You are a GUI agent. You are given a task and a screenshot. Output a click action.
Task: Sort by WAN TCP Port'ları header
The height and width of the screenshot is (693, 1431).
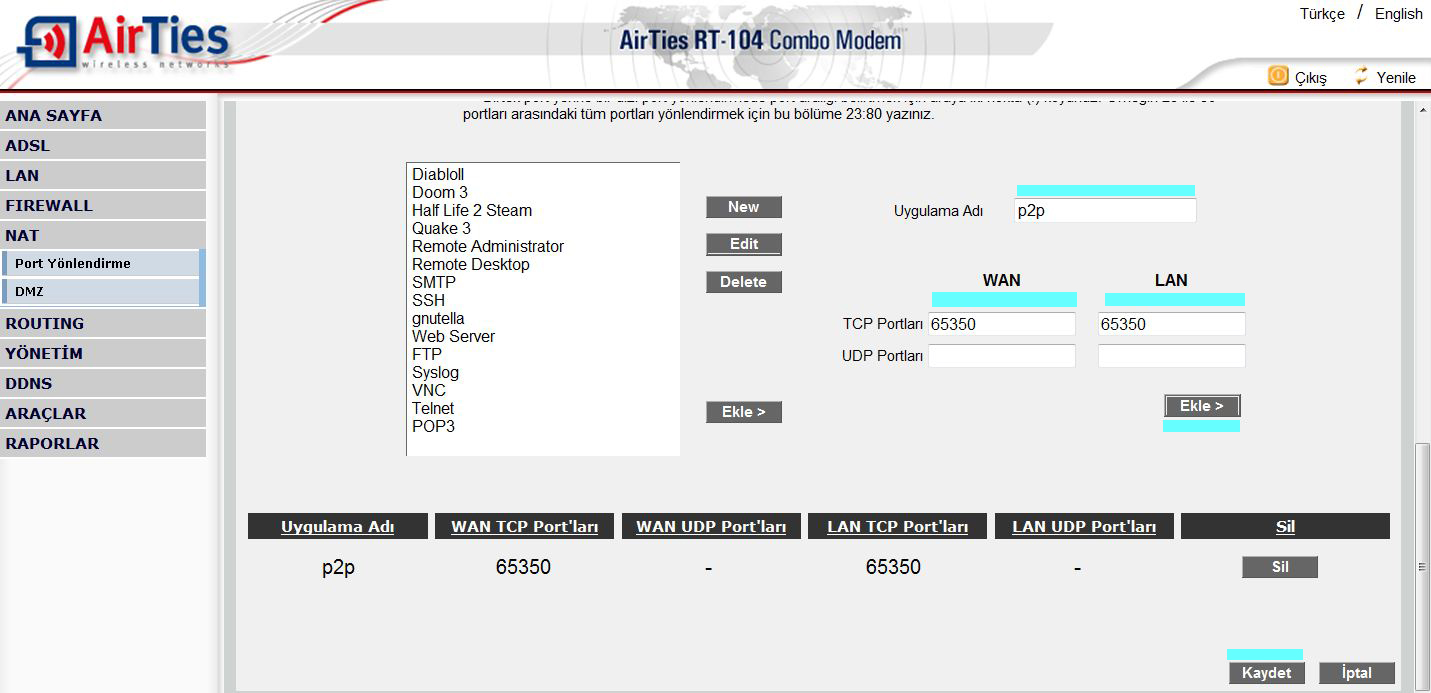[x=525, y=526]
